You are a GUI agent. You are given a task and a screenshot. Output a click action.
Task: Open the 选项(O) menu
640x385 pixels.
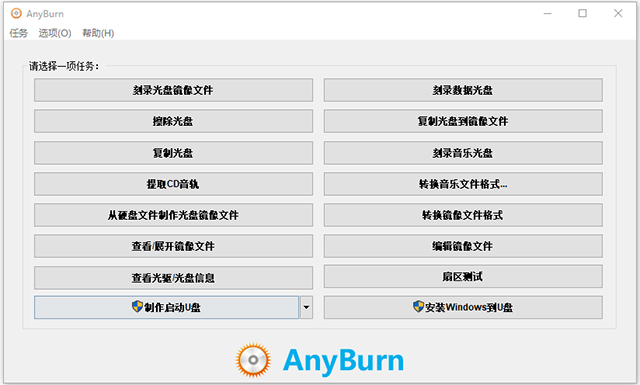point(55,33)
